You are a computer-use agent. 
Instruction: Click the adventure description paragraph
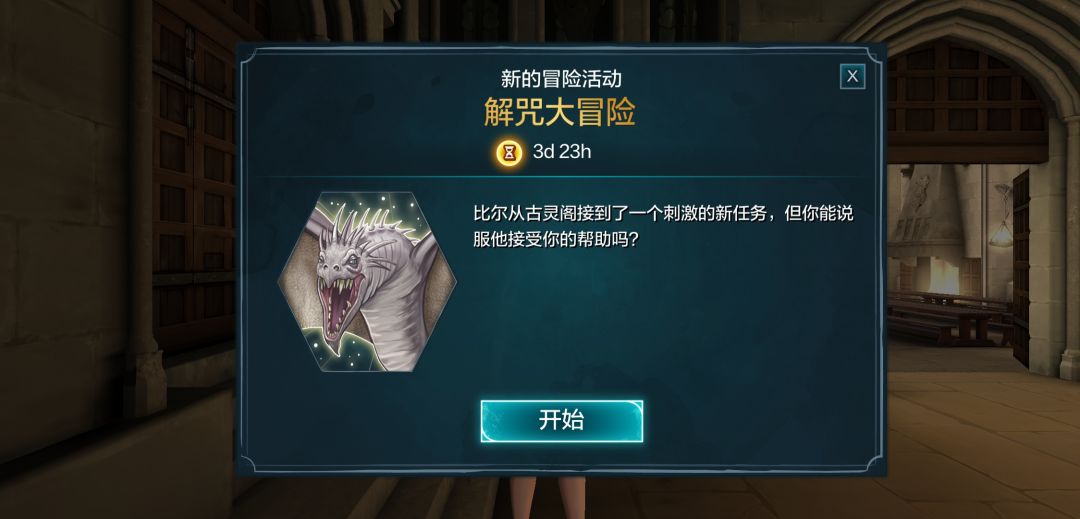pos(663,226)
